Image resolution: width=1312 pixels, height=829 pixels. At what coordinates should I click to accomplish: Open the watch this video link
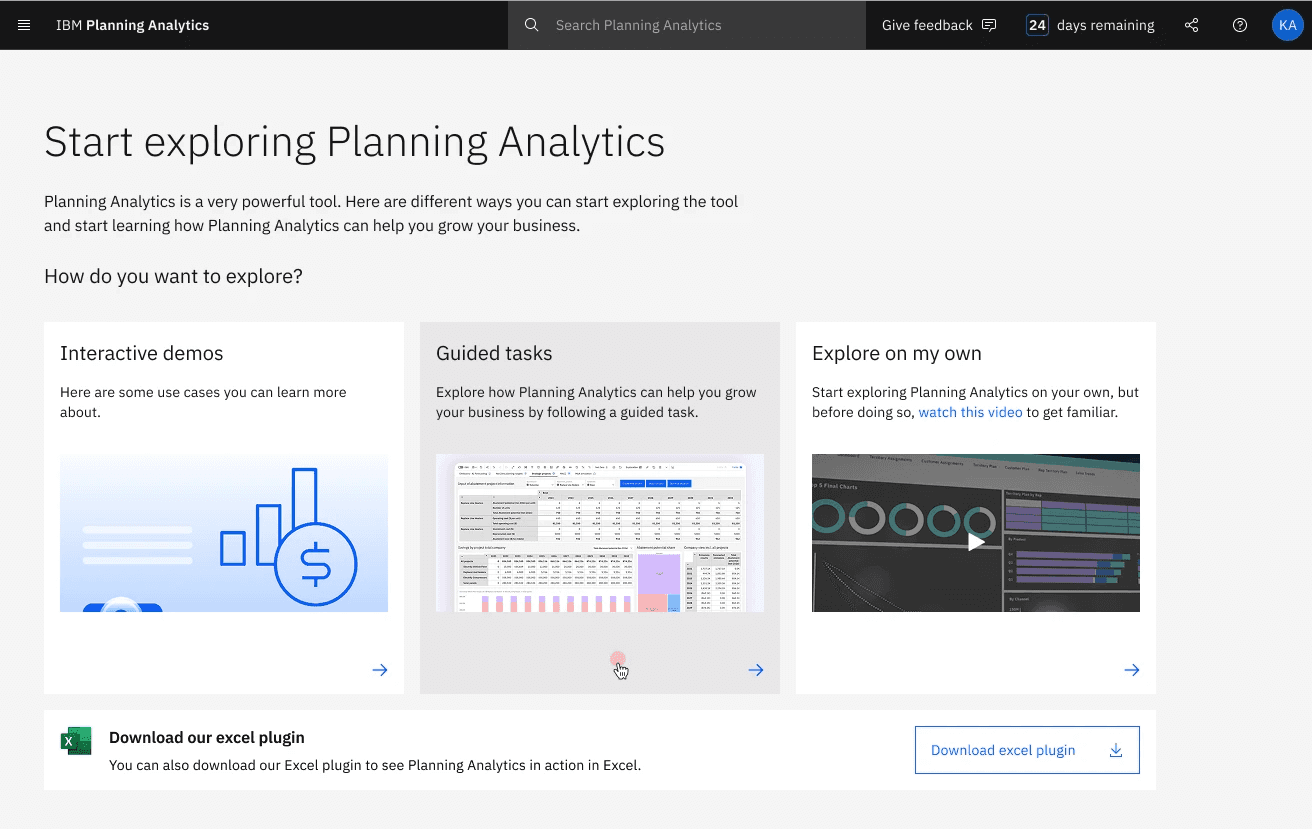click(970, 412)
